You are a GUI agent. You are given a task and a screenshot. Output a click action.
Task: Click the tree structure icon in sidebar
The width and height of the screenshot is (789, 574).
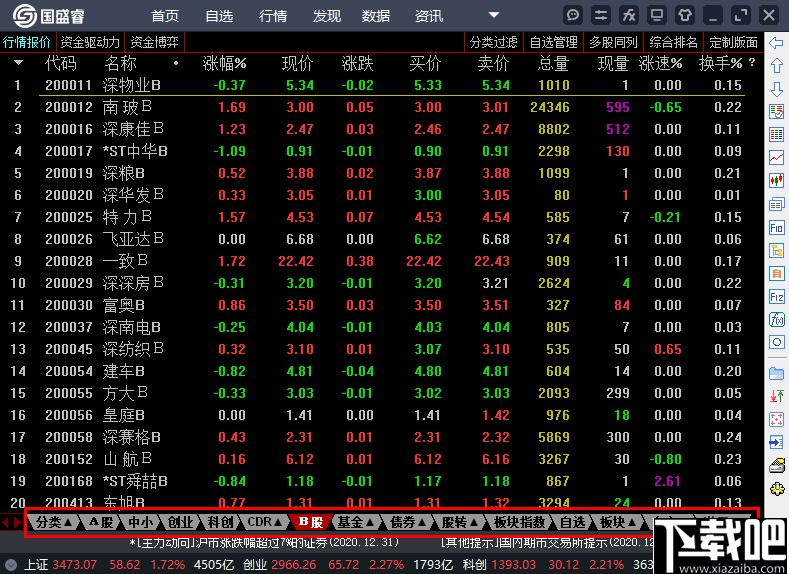776,250
